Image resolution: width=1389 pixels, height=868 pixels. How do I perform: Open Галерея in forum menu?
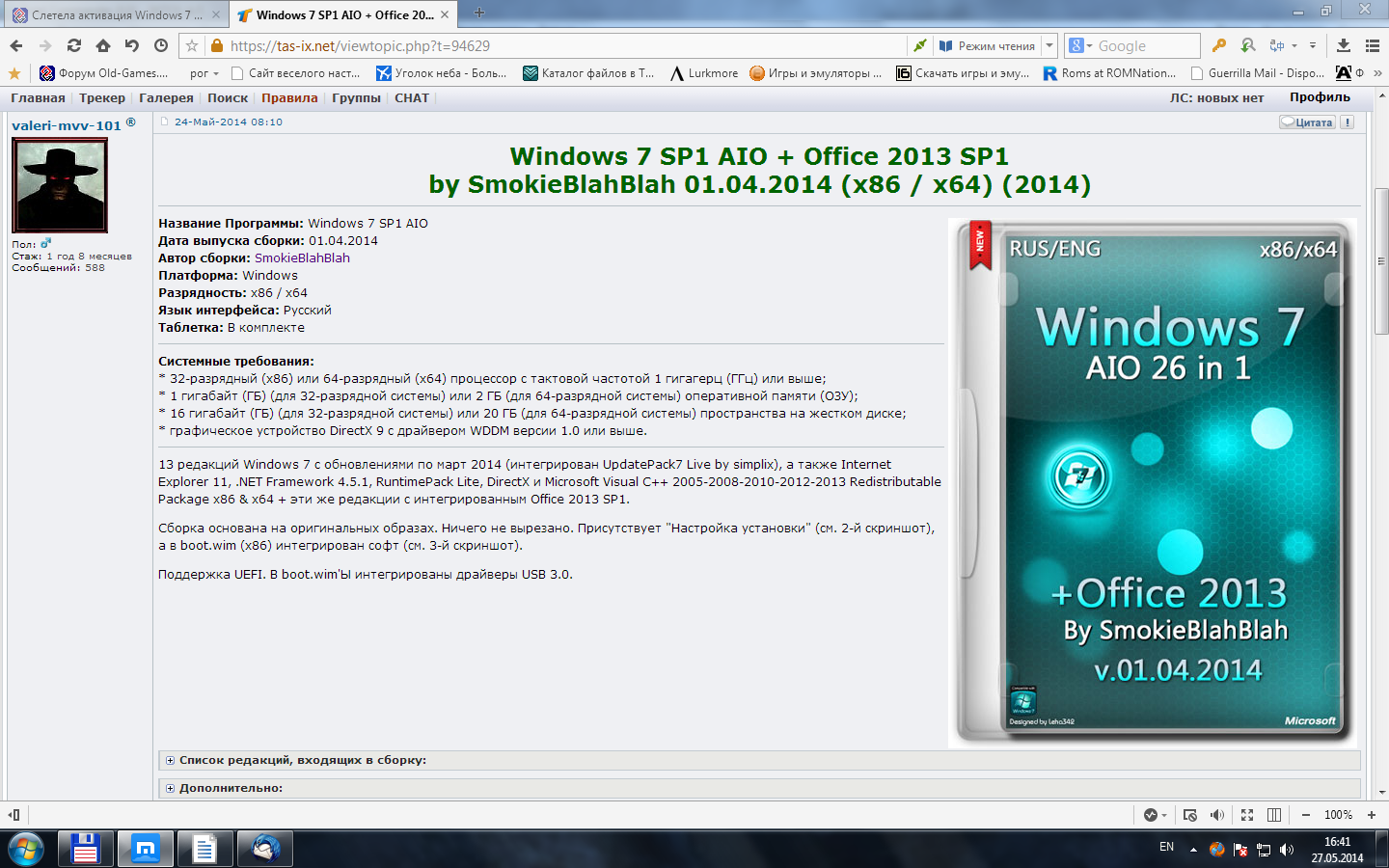tap(166, 98)
